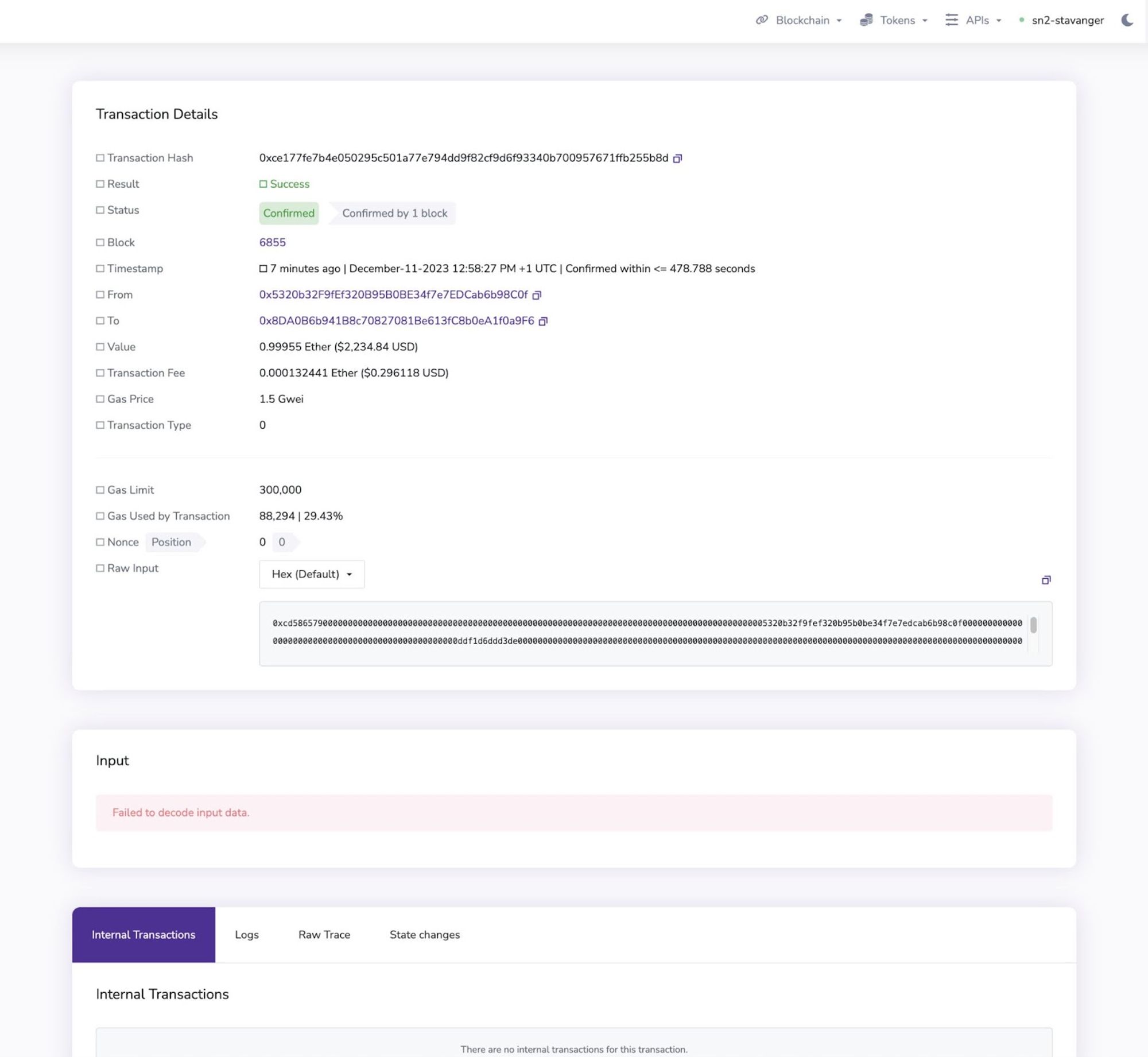Copy the raw input data
The width and height of the screenshot is (1148, 1057).
1046,580
